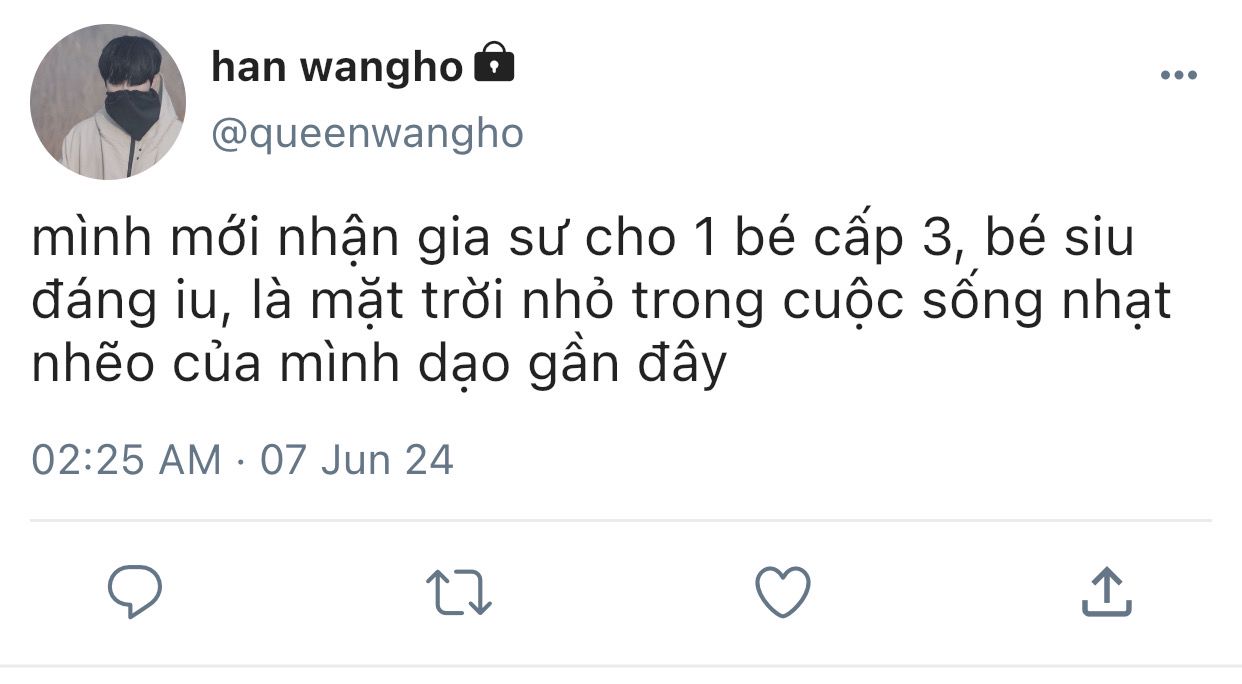Click the tweet line starting "đáng iu, là mặt trời"
1242x684 pixels.
tap(601, 303)
